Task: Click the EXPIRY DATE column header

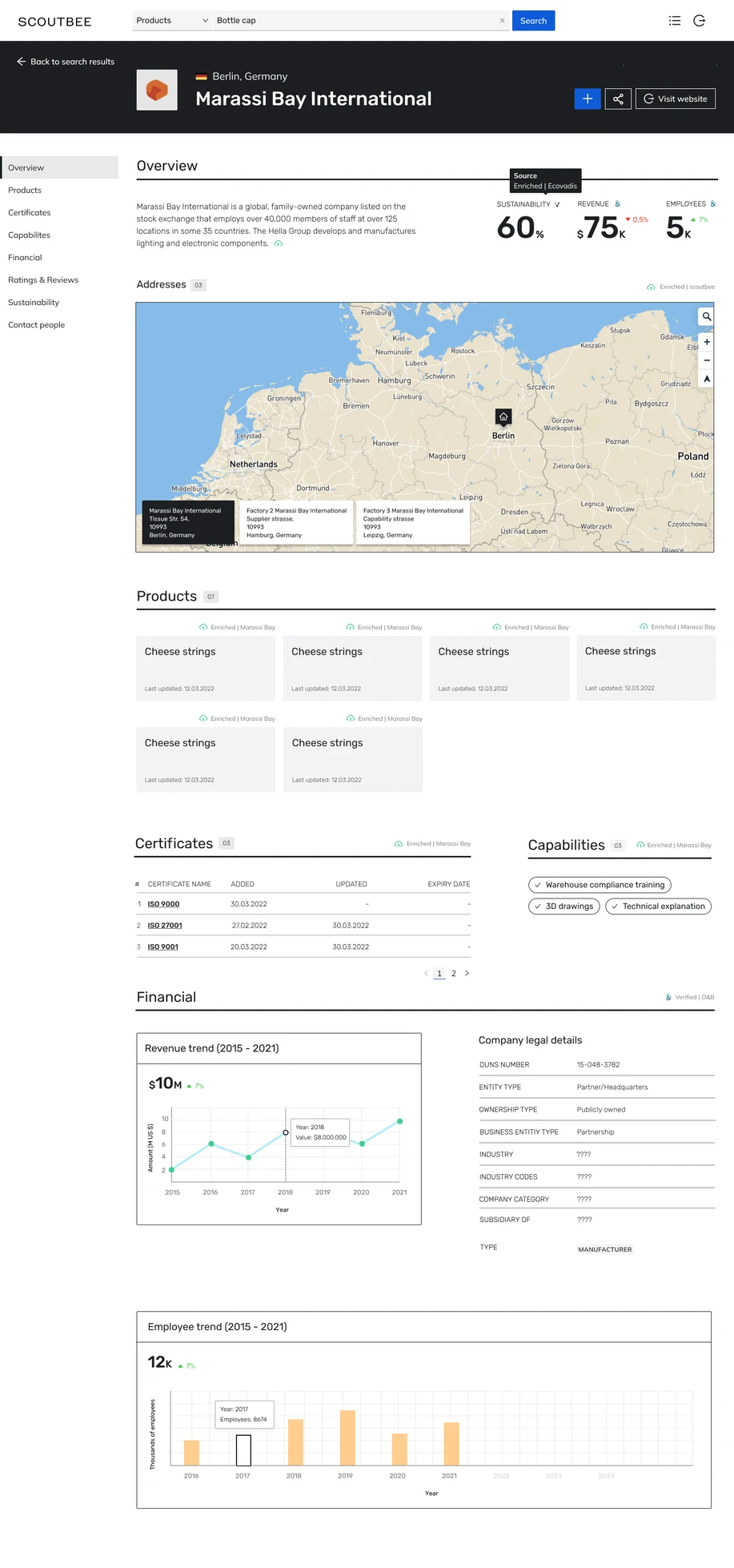Action: click(449, 884)
